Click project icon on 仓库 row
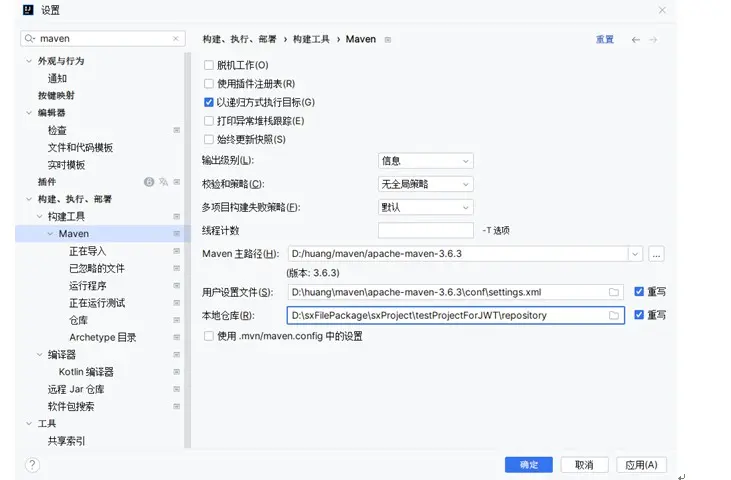The height and width of the screenshot is (480, 731). [x=177, y=320]
